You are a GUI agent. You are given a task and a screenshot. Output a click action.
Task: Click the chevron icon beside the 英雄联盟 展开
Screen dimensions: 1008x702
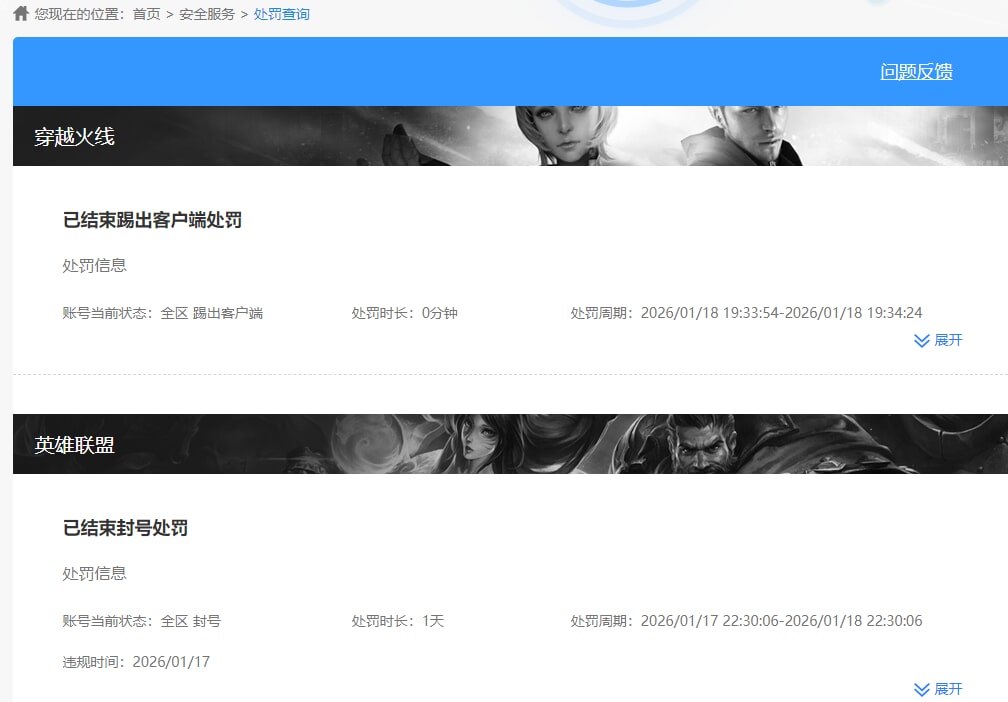pos(922,690)
